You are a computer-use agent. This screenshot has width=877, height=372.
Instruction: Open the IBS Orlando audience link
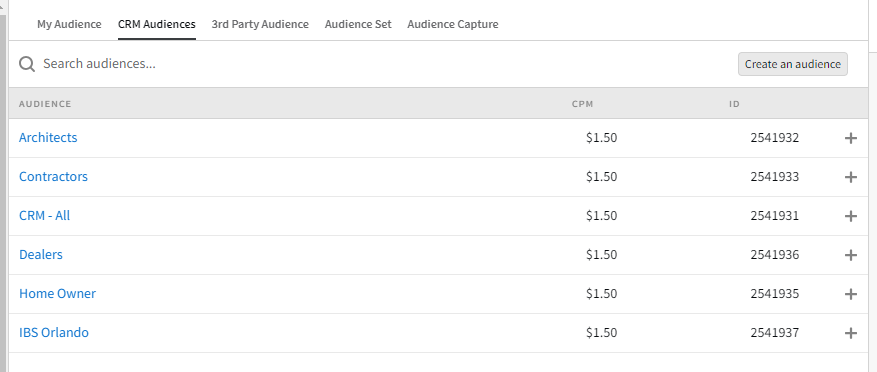click(54, 332)
